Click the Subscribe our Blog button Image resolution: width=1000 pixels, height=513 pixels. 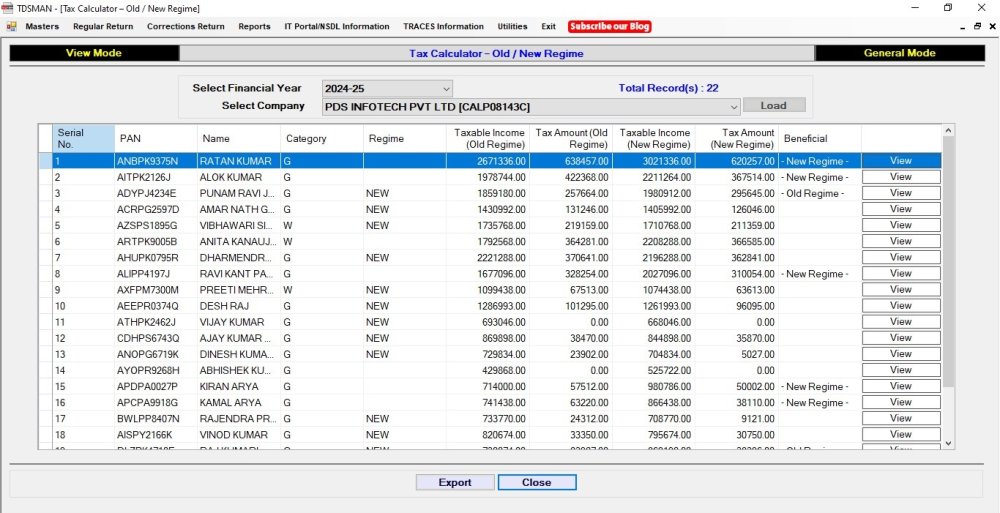609,26
